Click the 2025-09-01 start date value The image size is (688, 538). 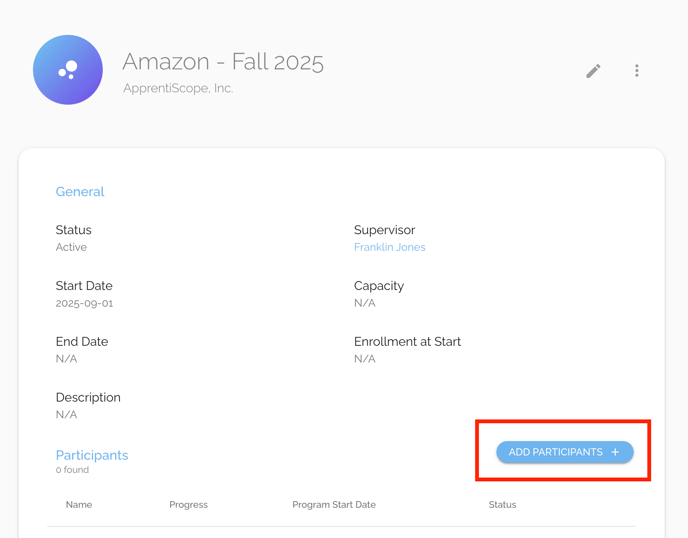84,303
